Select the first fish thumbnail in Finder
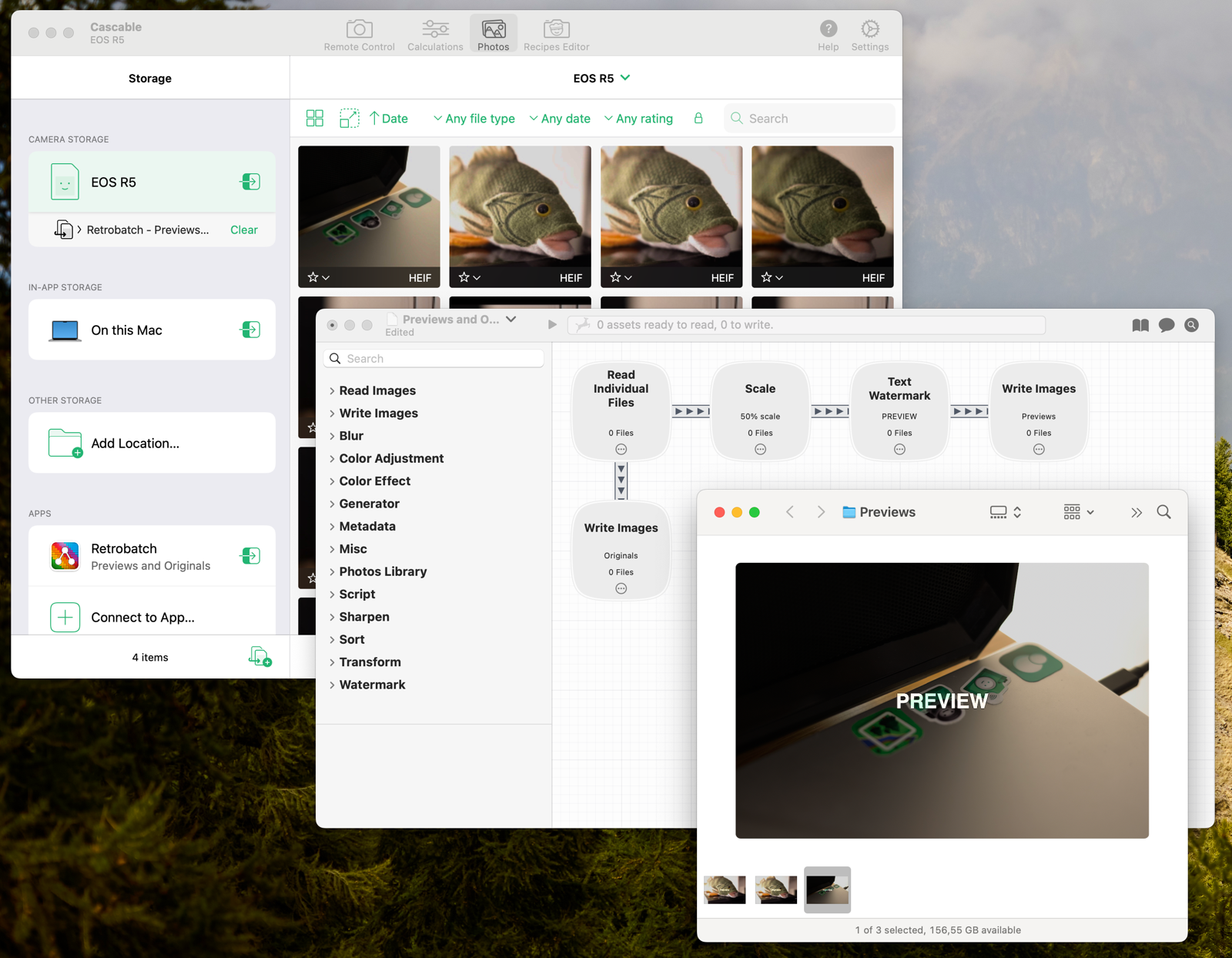Screen dimensions: 1232x958 click(725, 889)
